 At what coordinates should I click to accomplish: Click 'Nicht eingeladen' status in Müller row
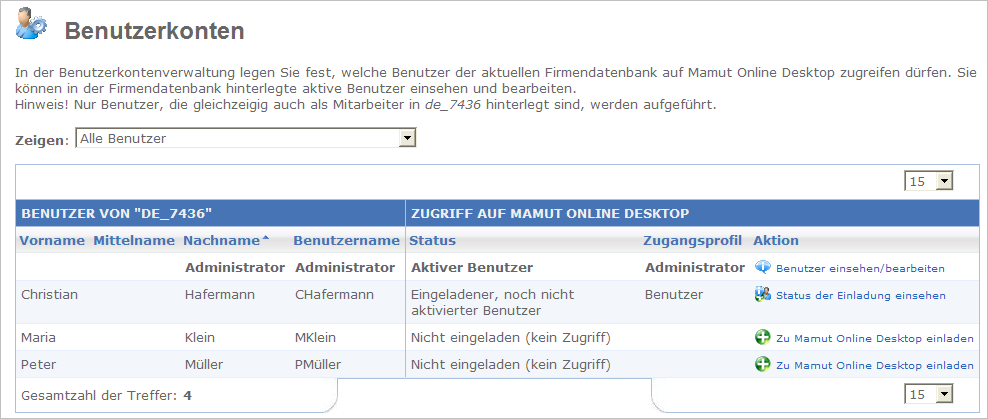click(510, 364)
